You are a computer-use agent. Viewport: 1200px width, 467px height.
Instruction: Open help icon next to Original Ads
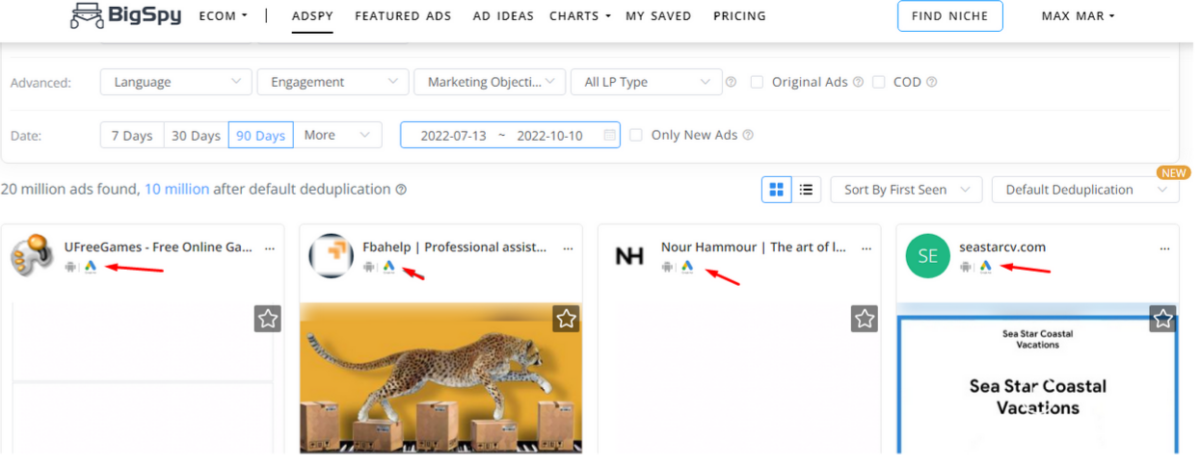(x=858, y=83)
